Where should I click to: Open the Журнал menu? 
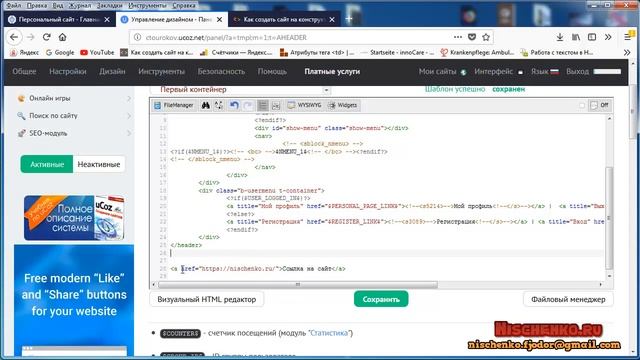(80, 6)
